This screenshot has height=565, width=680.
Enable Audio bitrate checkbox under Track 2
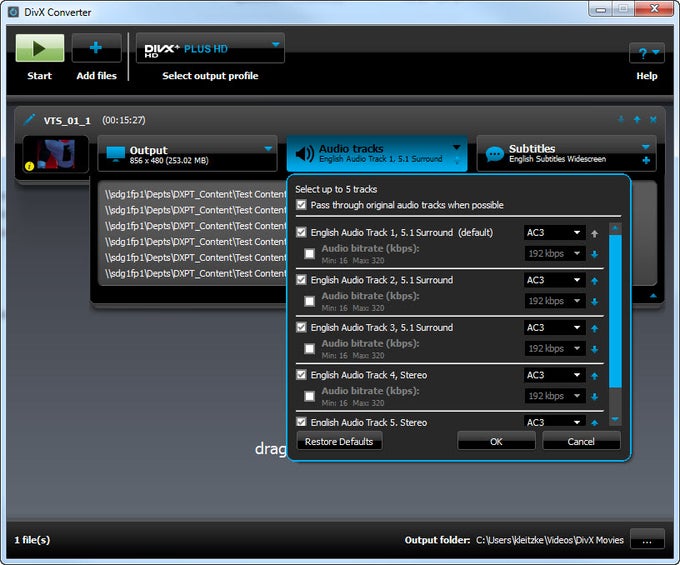click(310, 301)
